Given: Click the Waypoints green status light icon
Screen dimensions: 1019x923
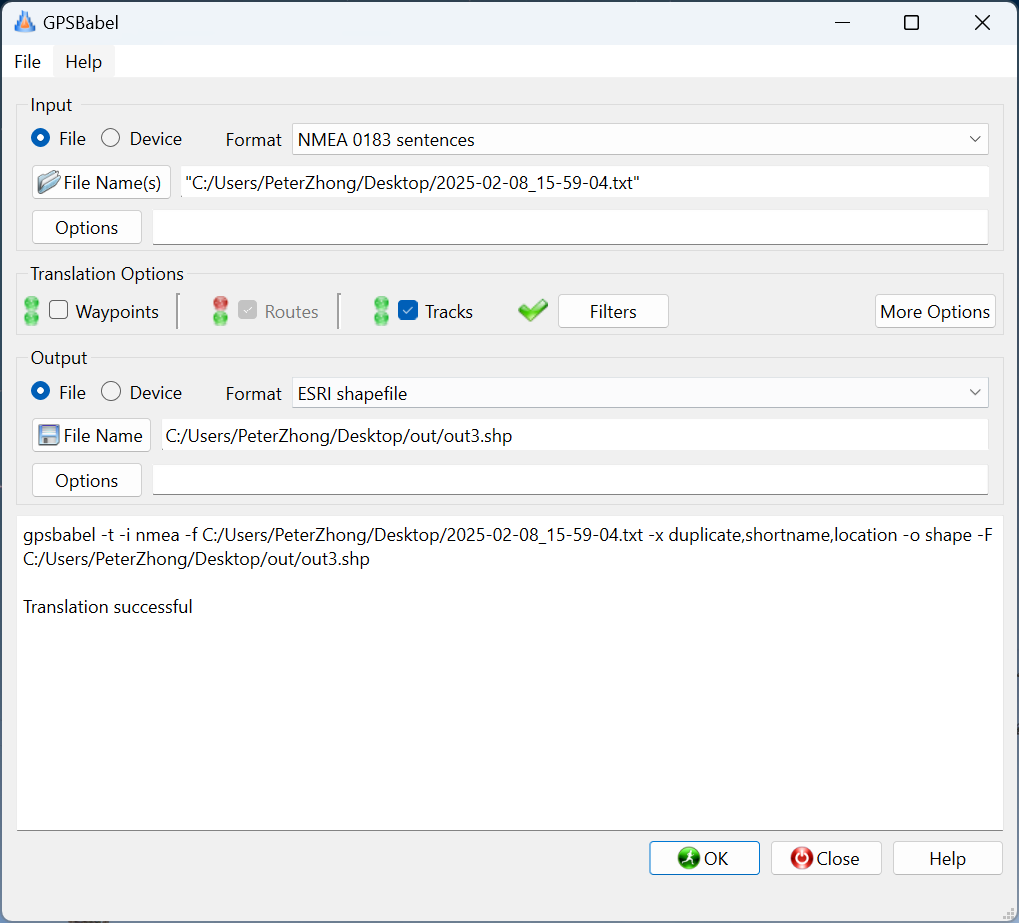Looking at the screenshot, I should pyautogui.click(x=31, y=311).
